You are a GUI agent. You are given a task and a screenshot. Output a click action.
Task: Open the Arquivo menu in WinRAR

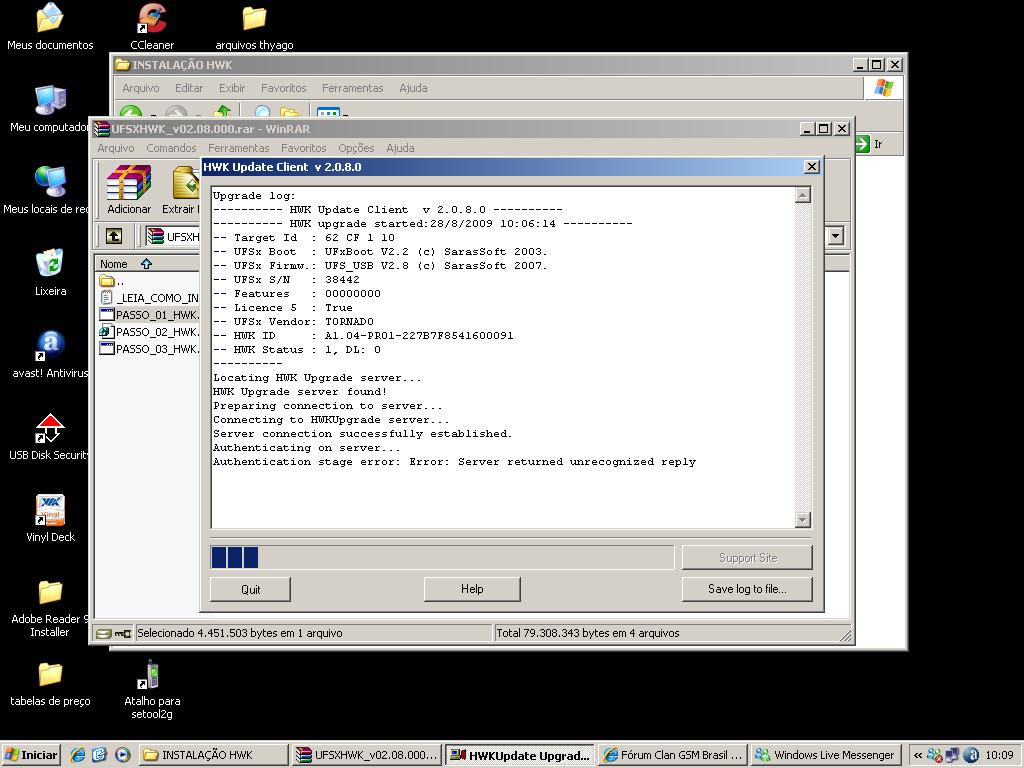tap(116, 148)
